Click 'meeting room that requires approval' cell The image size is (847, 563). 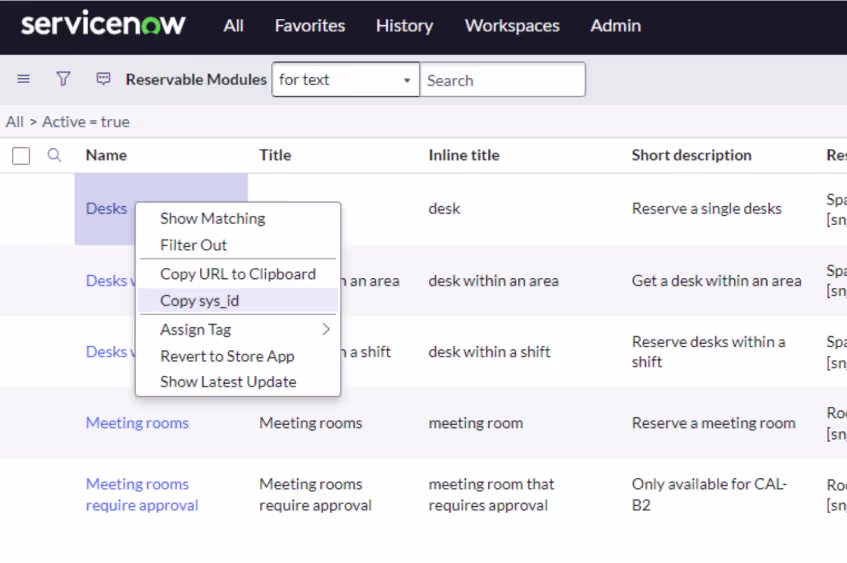click(x=491, y=494)
